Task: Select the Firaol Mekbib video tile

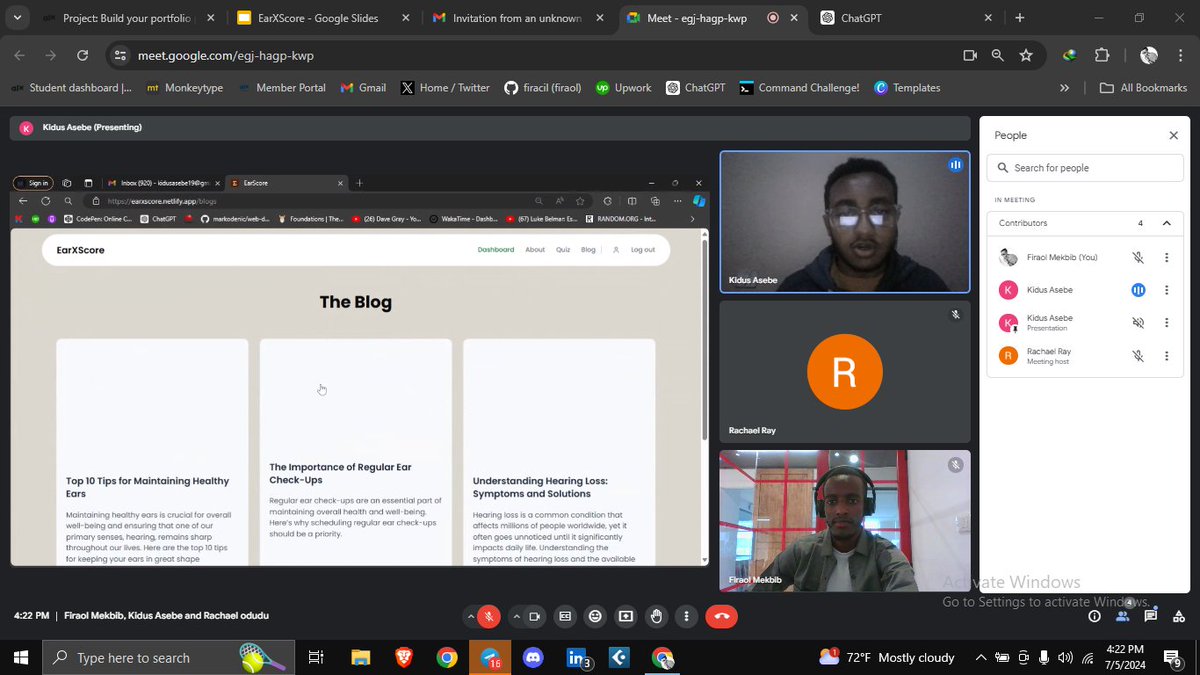Action: [845, 521]
